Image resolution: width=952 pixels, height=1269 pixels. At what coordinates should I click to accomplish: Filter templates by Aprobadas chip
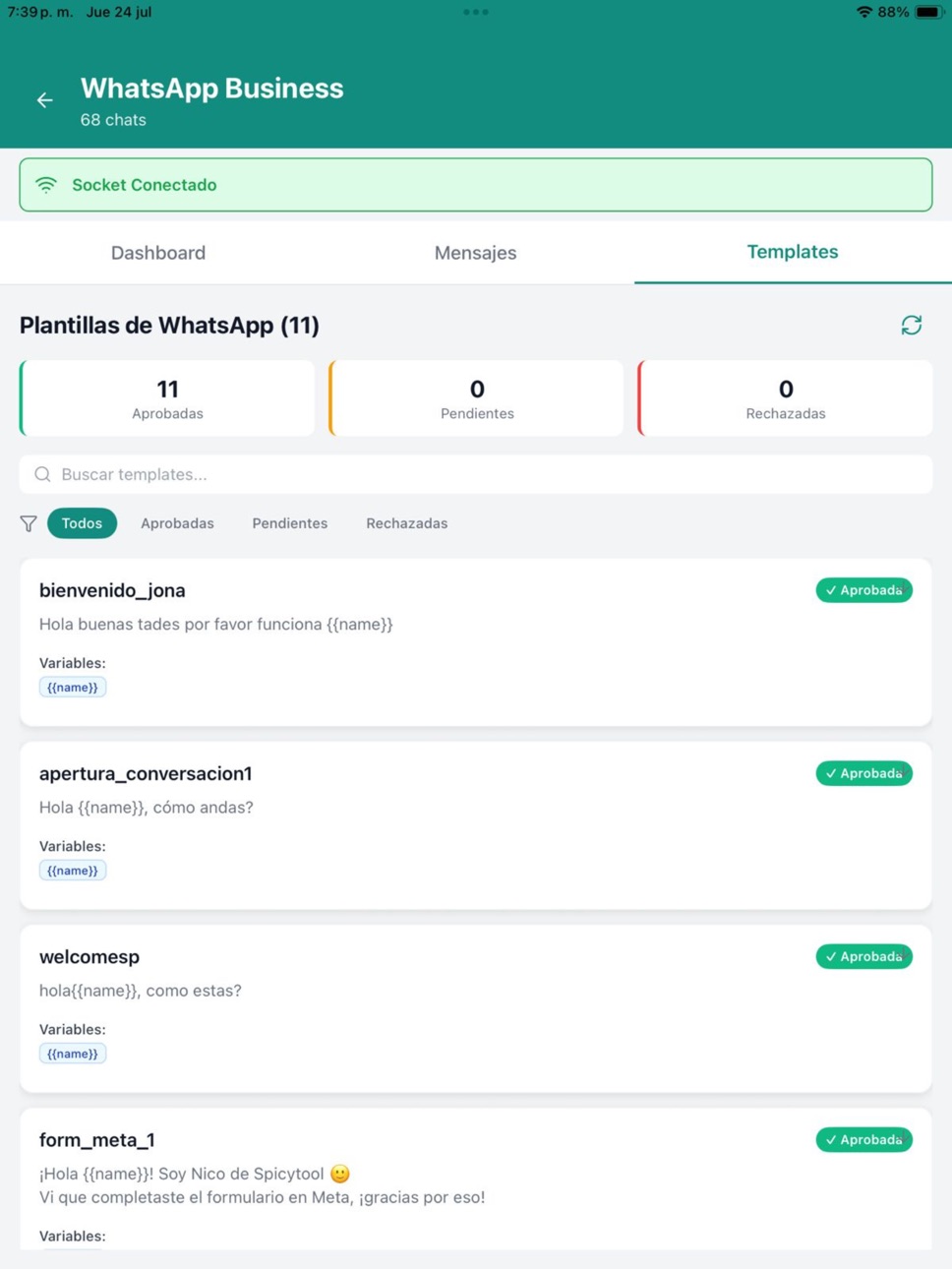(x=177, y=523)
